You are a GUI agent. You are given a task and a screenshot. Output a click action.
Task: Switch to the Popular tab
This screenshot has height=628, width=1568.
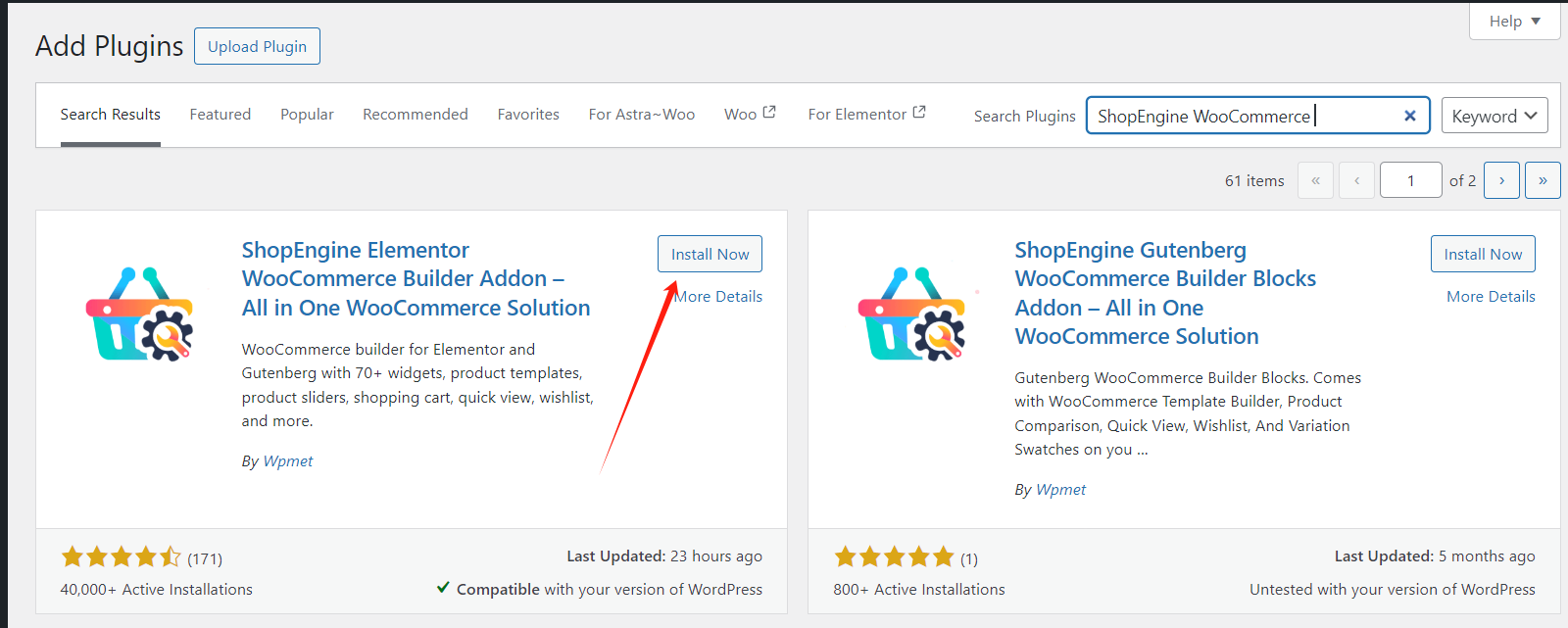[307, 115]
